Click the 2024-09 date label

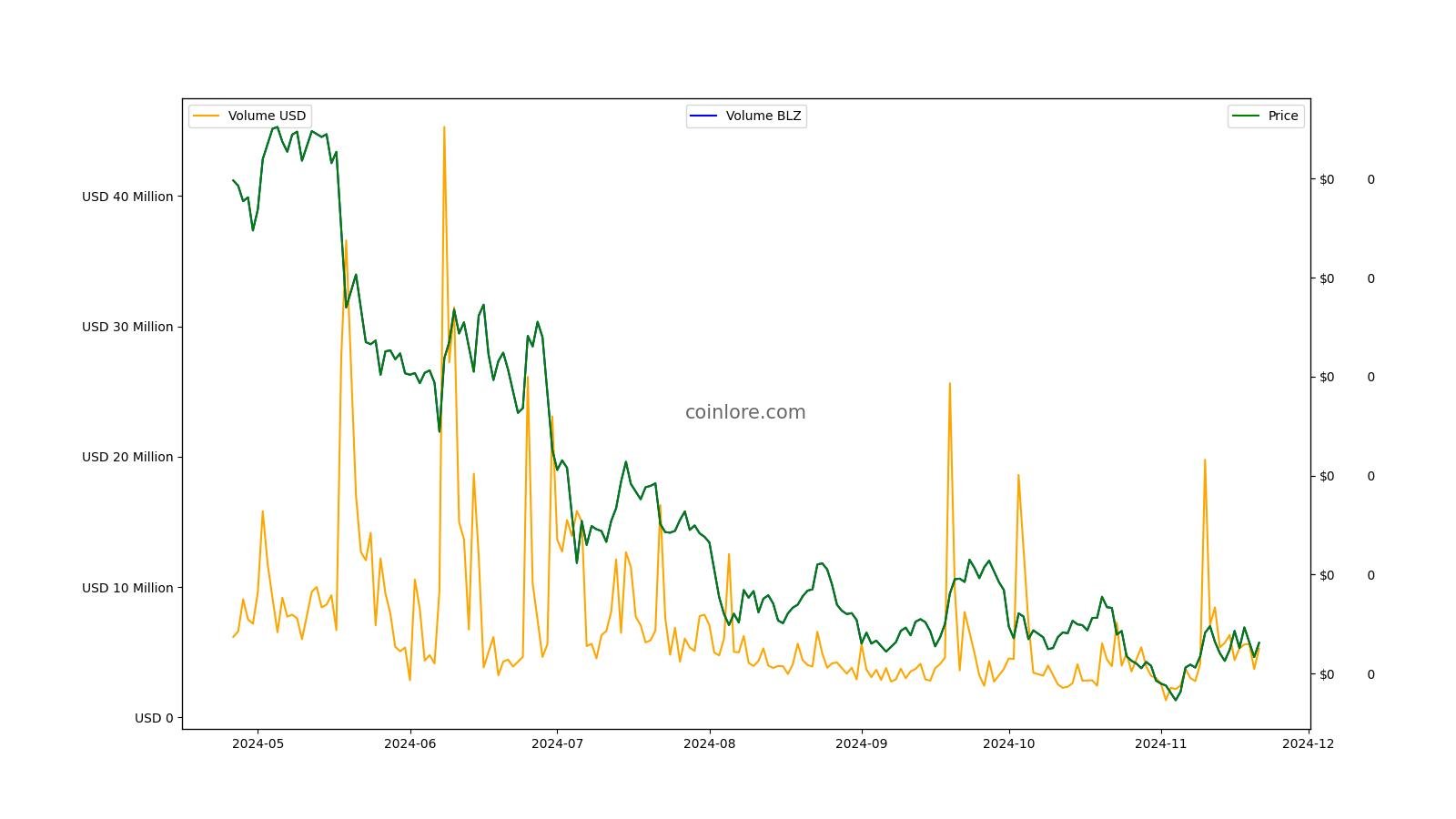click(862, 743)
